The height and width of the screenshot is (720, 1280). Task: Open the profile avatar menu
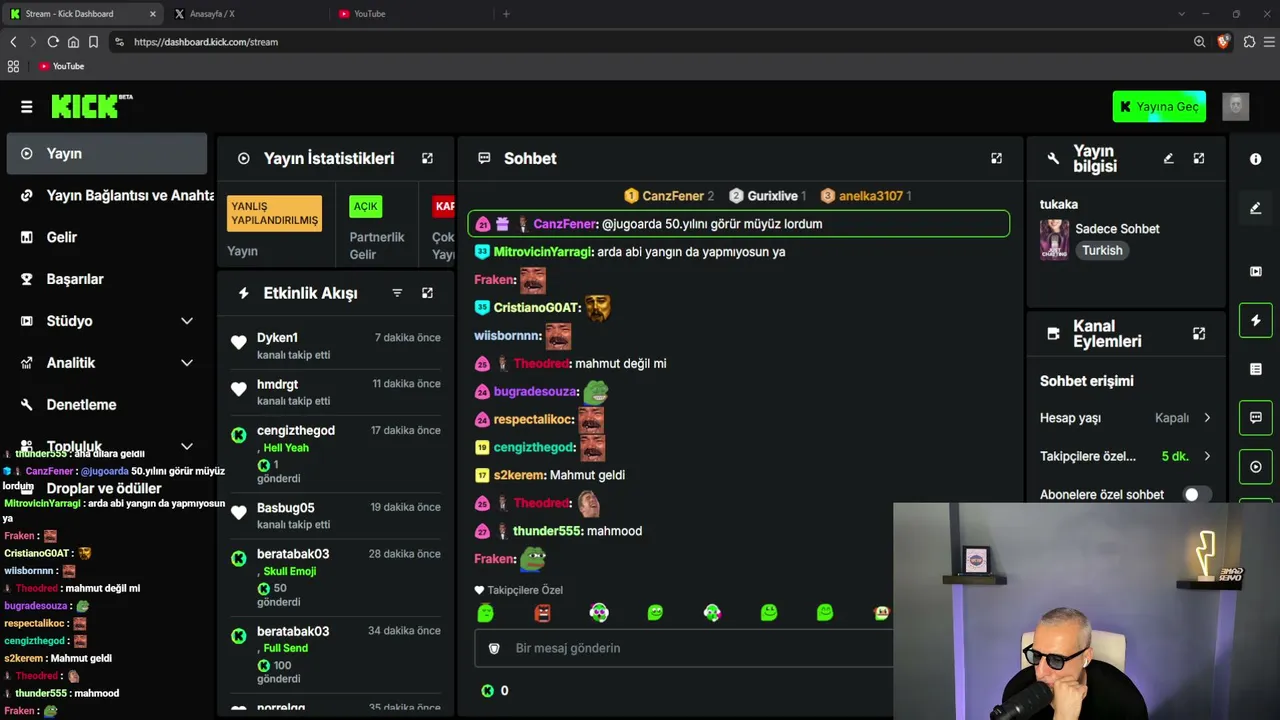(1236, 106)
